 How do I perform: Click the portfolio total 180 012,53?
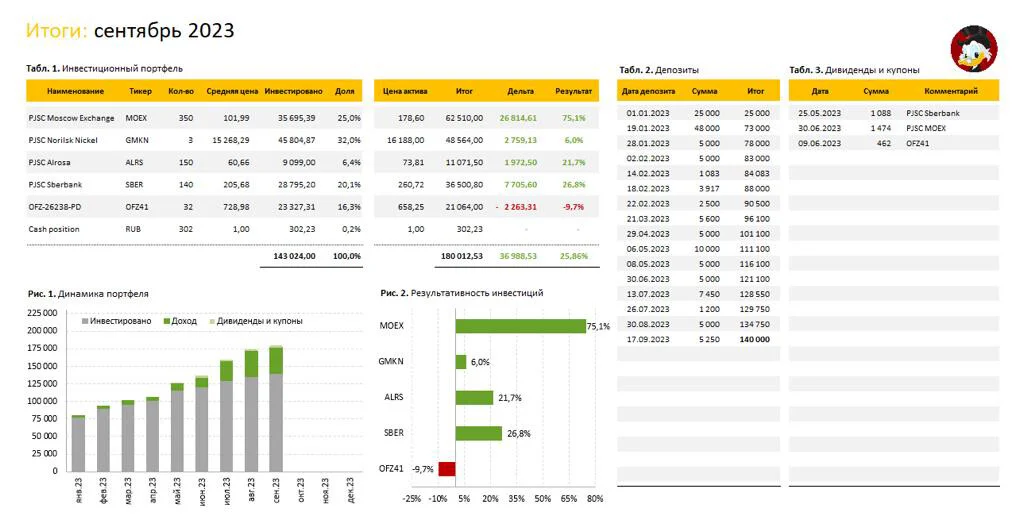(462, 256)
